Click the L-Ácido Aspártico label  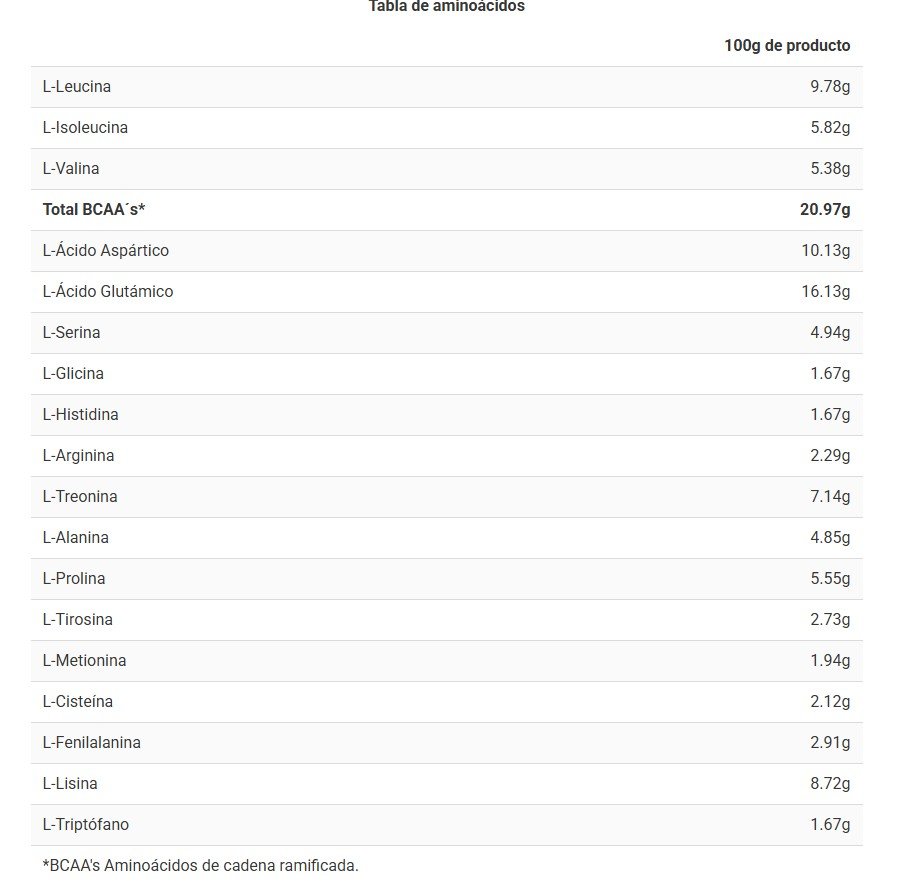click(x=106, y=251)
